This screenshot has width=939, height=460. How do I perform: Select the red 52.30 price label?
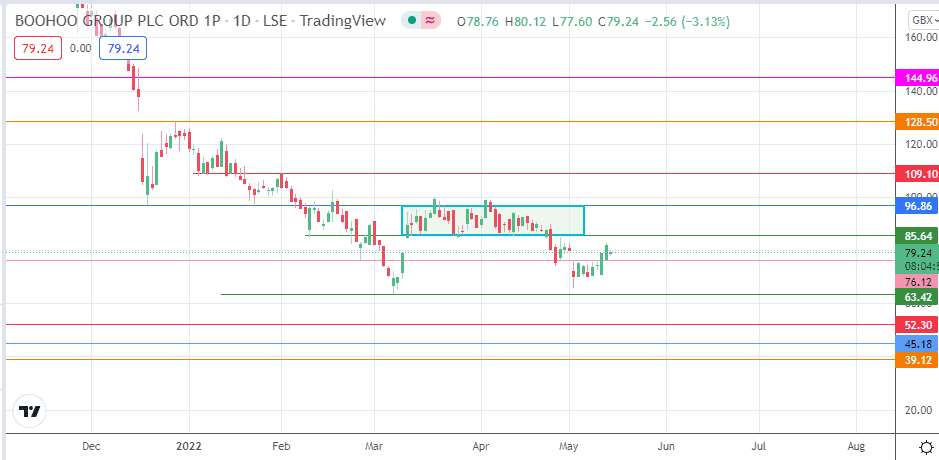916,325
